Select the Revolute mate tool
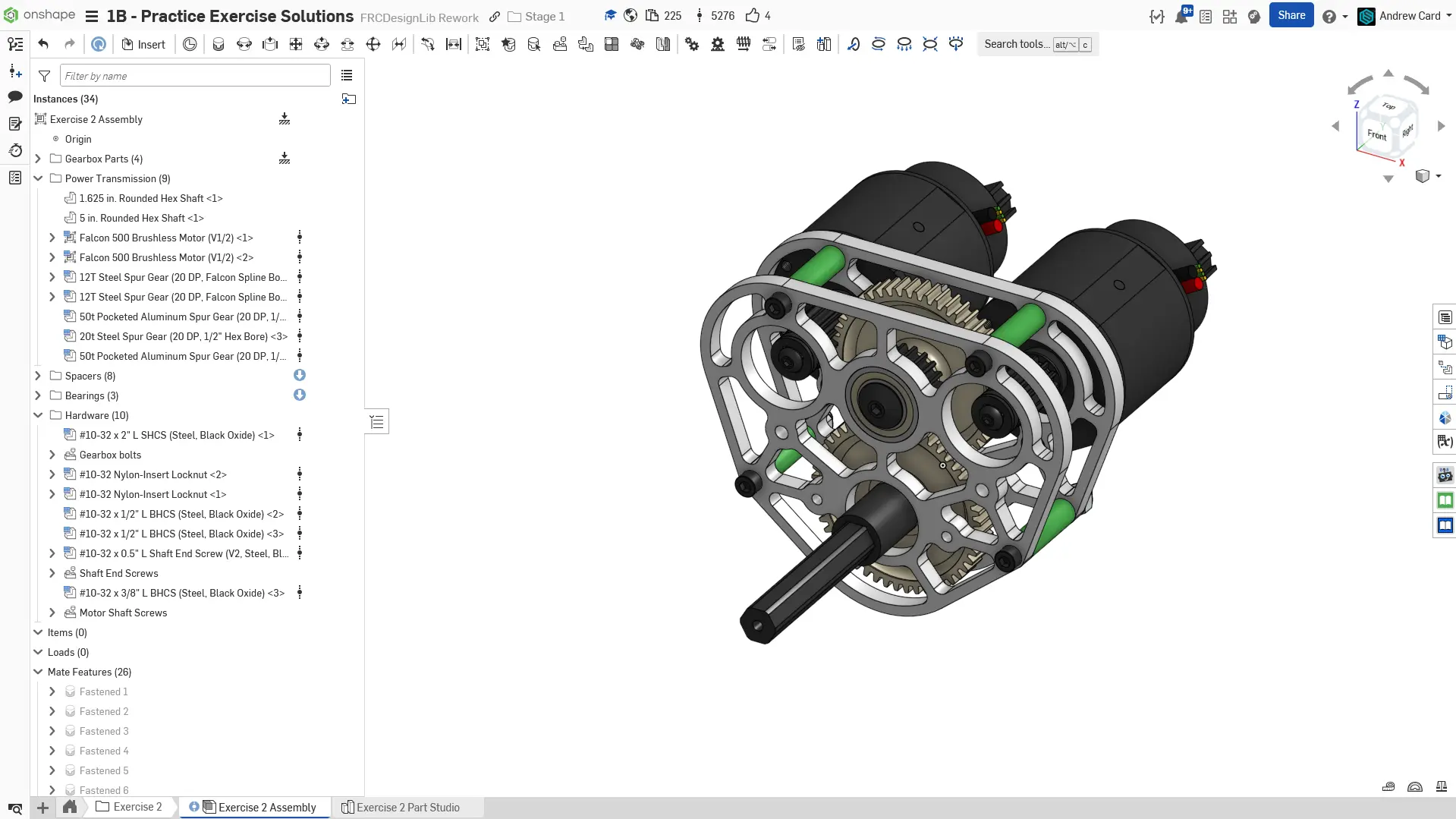 [244, 44]
